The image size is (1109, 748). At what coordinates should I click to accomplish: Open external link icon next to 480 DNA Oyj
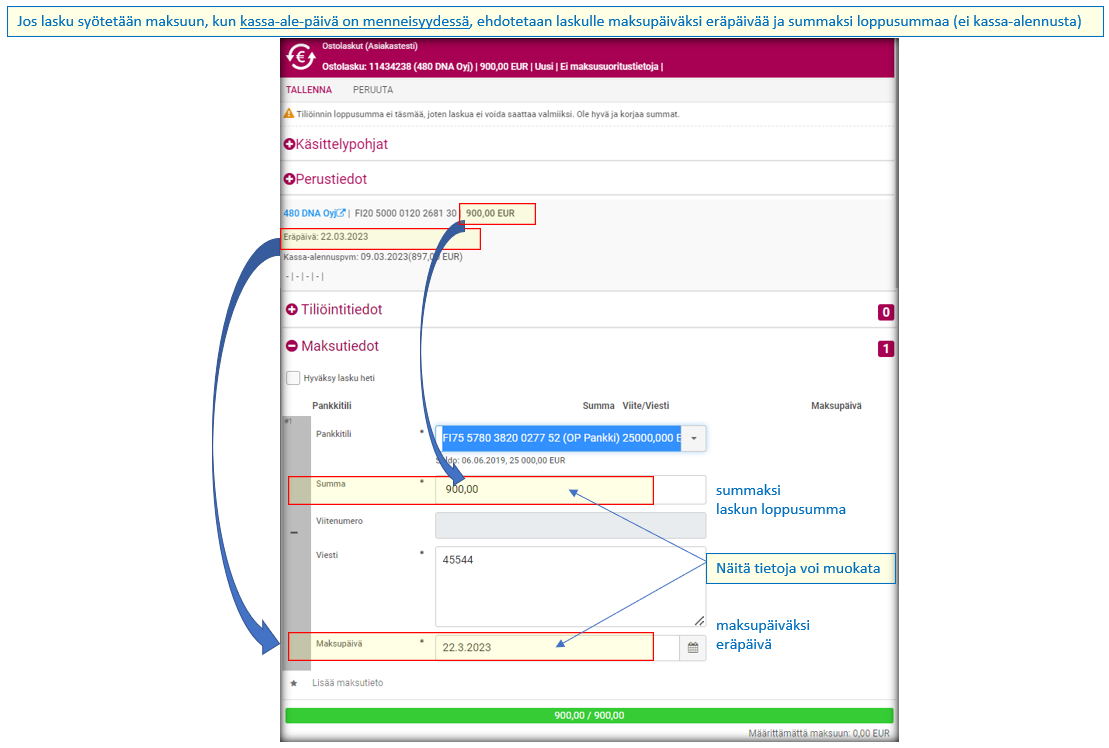341,213
